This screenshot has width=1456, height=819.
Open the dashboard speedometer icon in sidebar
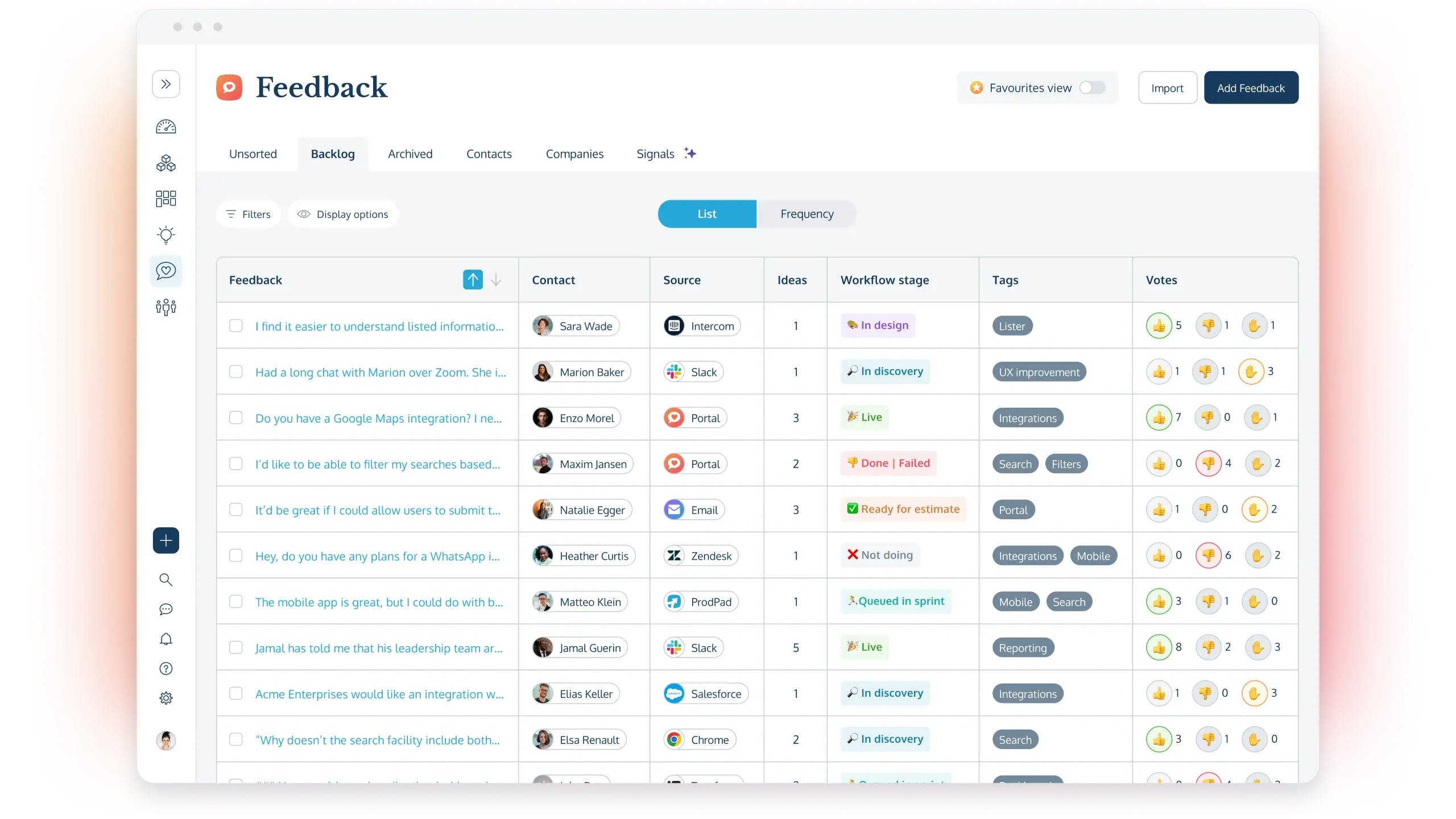tap(166, 126)
